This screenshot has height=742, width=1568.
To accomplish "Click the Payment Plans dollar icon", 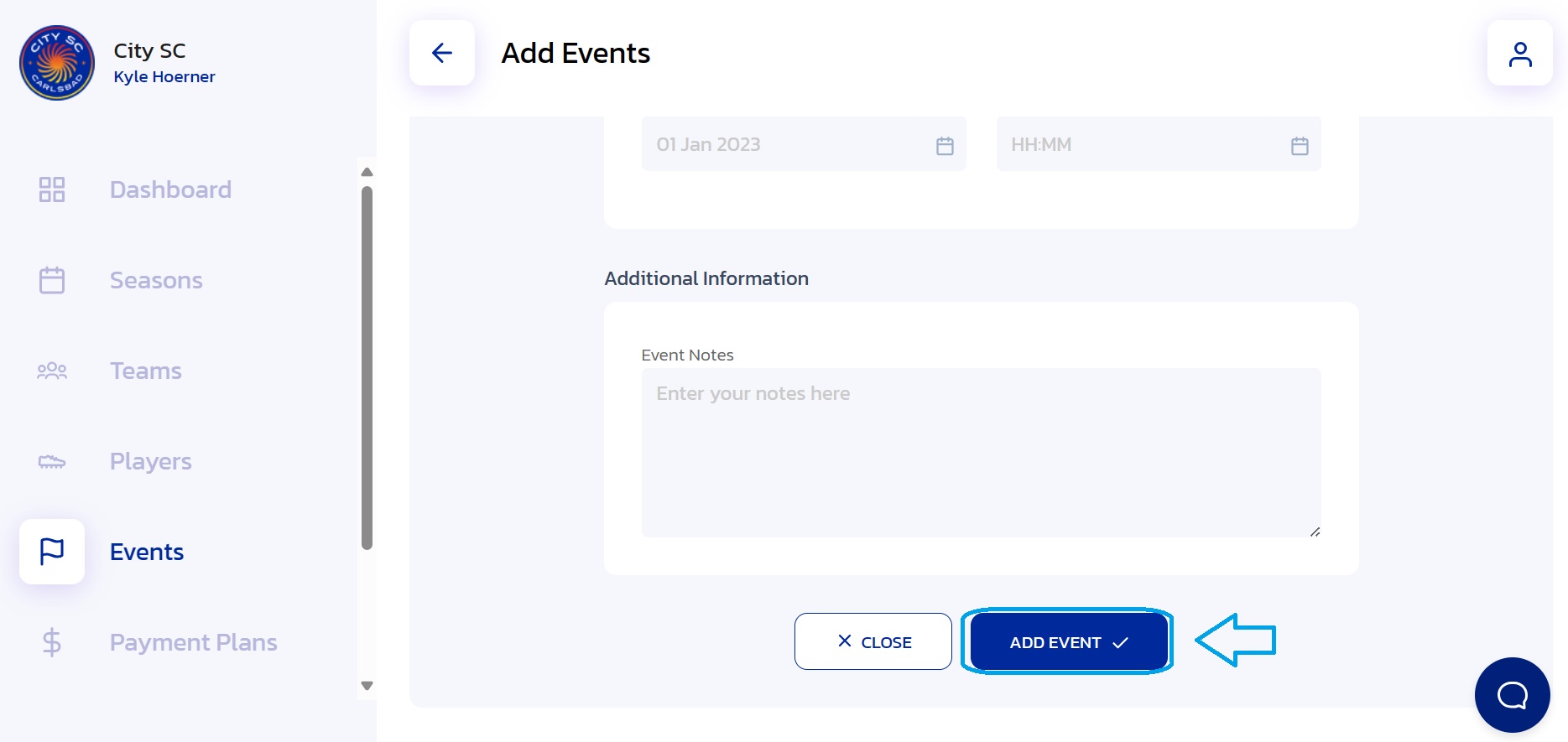I will [52, 642].
